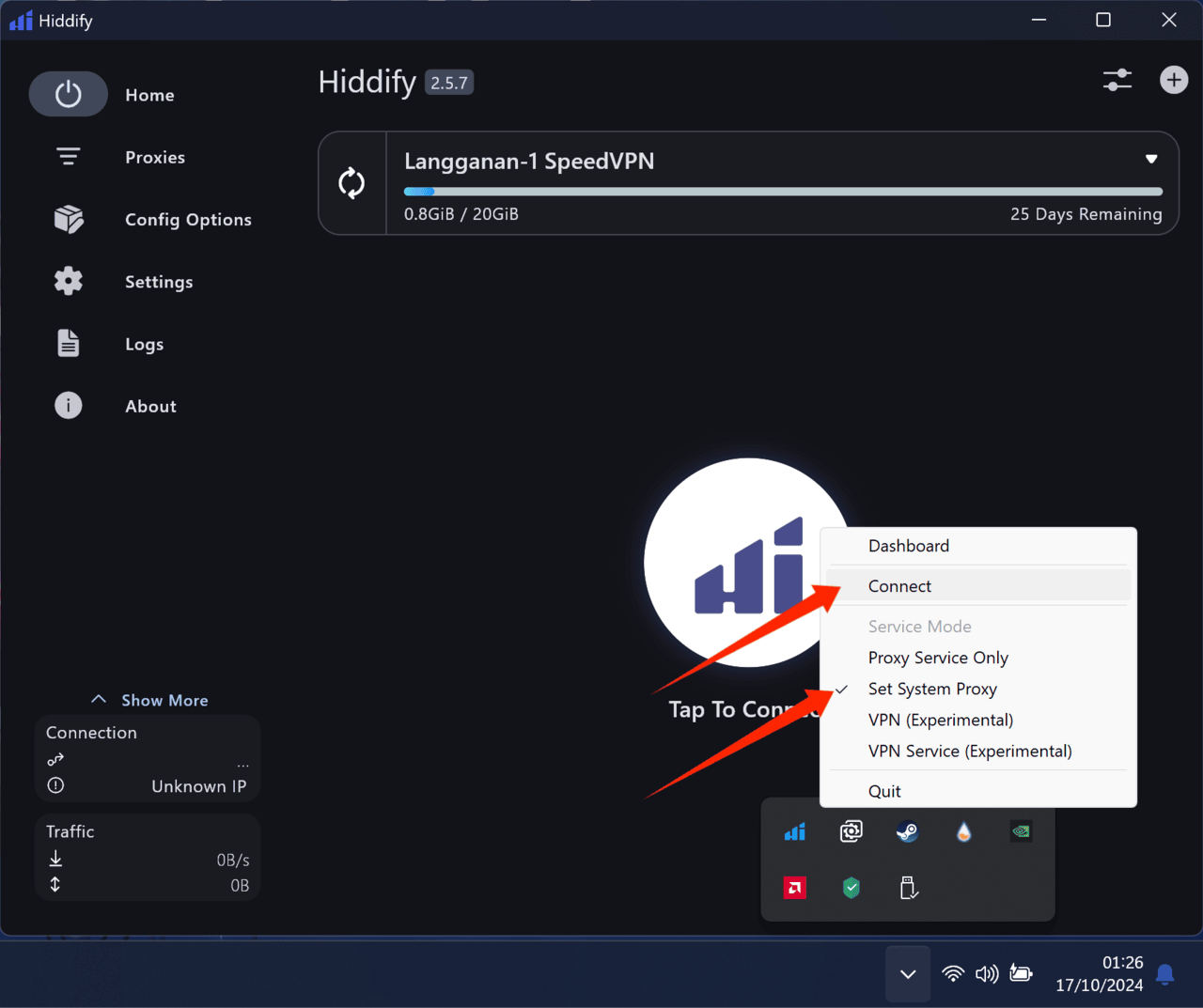Tap the big Hiddify connect logo button

pyautogui.click(x=748, y=562)
